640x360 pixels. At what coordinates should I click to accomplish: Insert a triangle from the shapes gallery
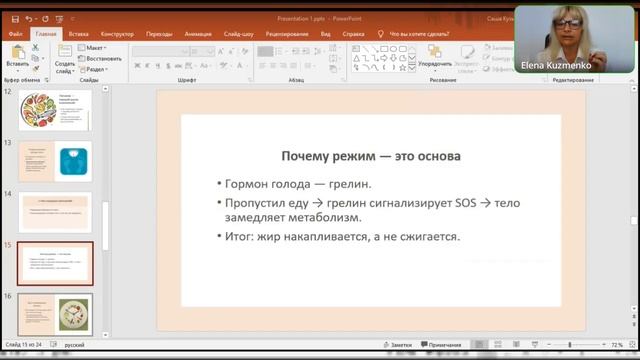click(356, 58)
